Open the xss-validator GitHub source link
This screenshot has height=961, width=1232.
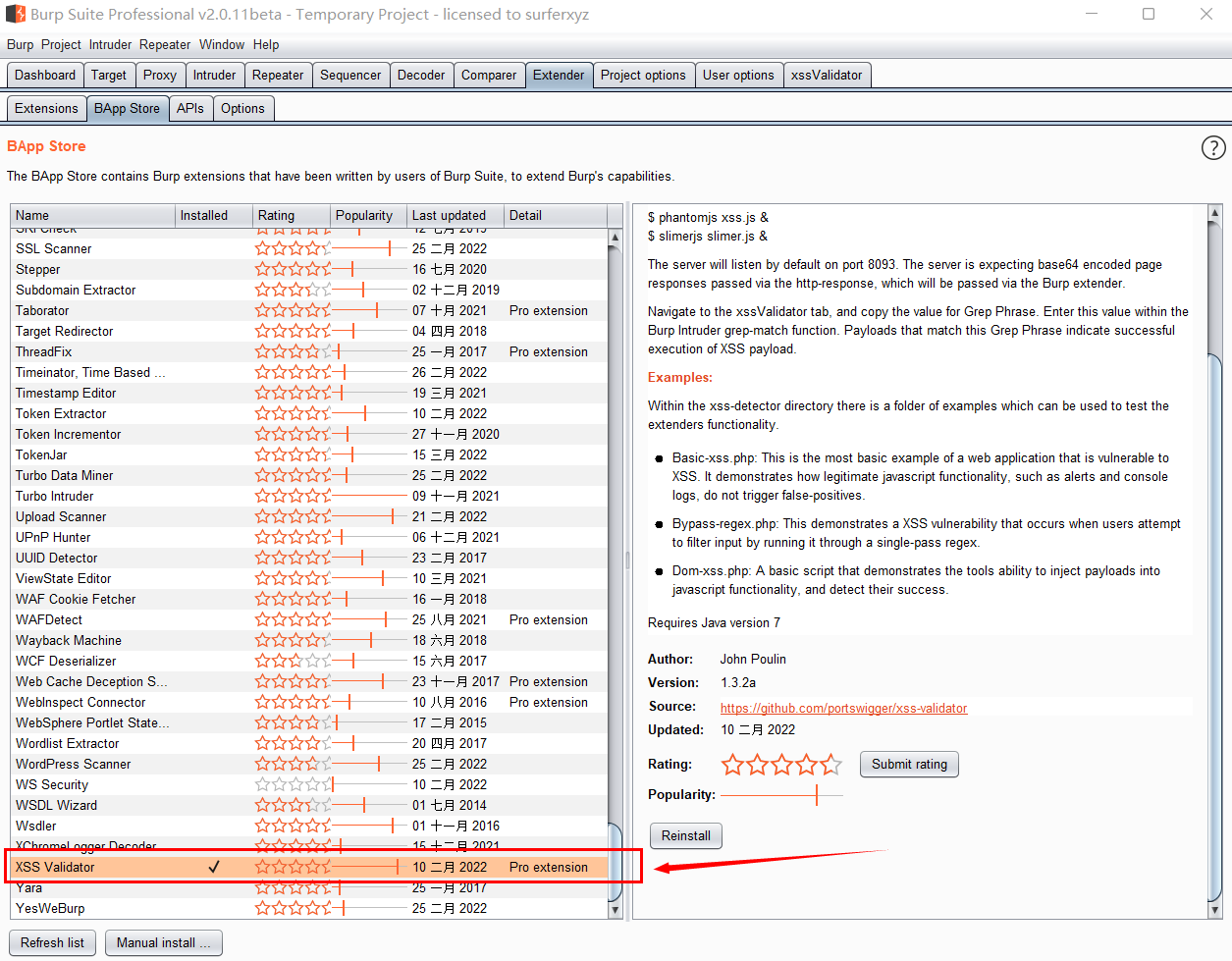point(843,708)
